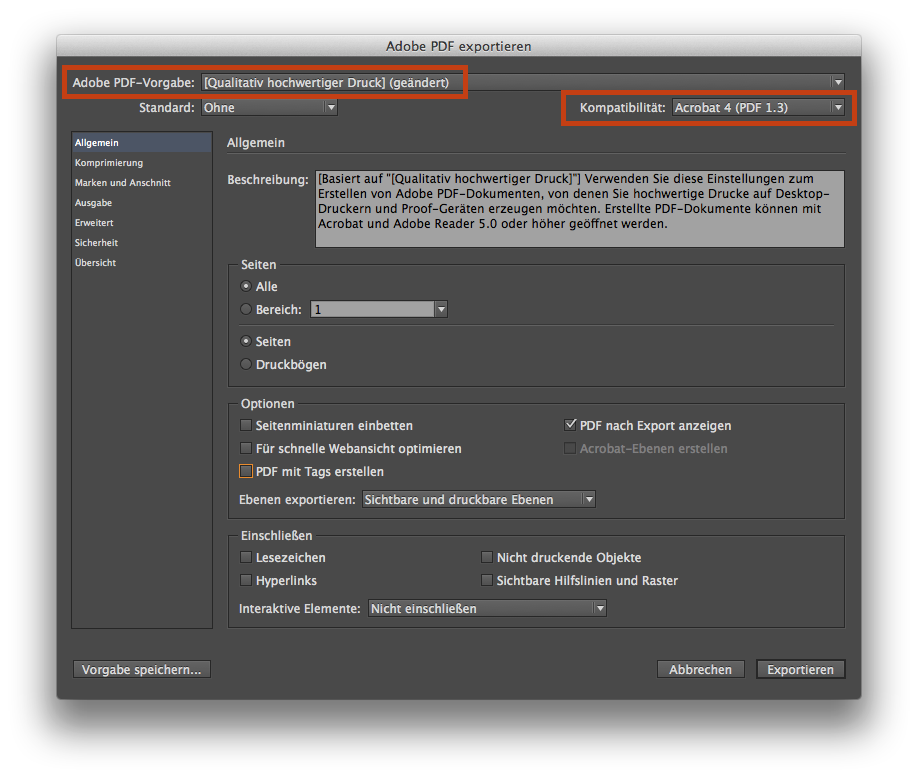Image resolution: width=918 pixels, height=778 pixels.
Task: Open the Adobe PDF-Vorgabe dropdown
Action: pos(838,81)
